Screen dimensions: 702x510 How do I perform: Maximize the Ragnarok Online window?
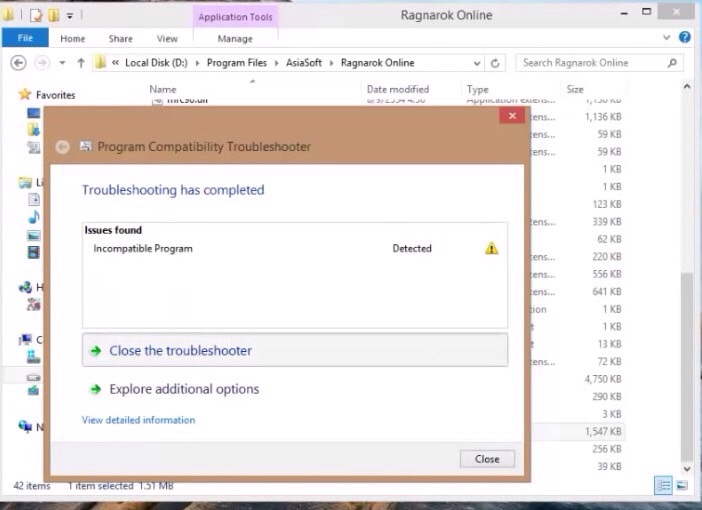click(646, 12)
